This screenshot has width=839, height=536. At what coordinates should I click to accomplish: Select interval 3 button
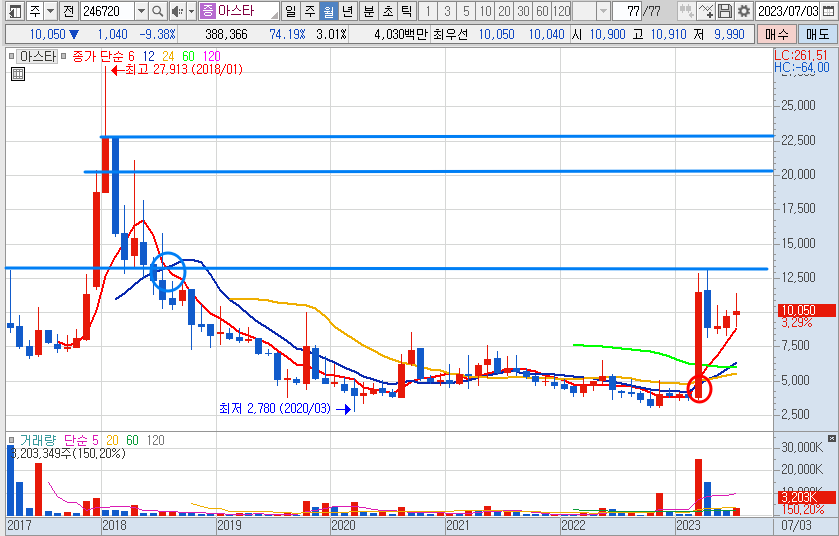(447, 11)
